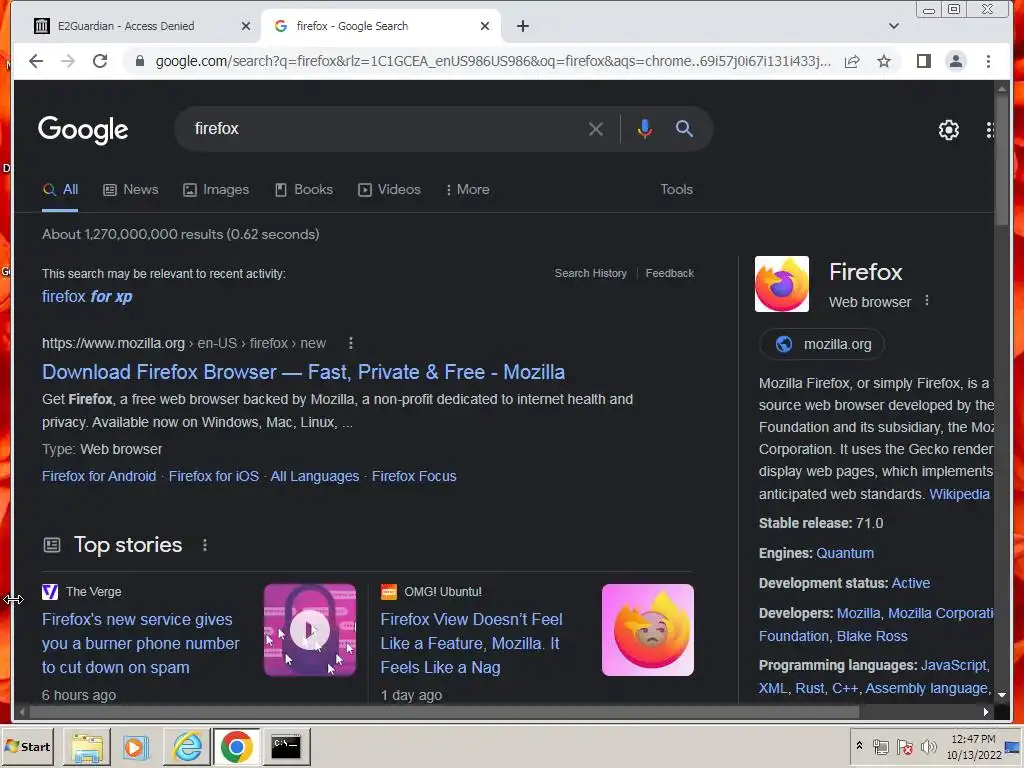Screen dimensions: 1024x768
Task: Switch to News results tab
Action: coord(131,189)
